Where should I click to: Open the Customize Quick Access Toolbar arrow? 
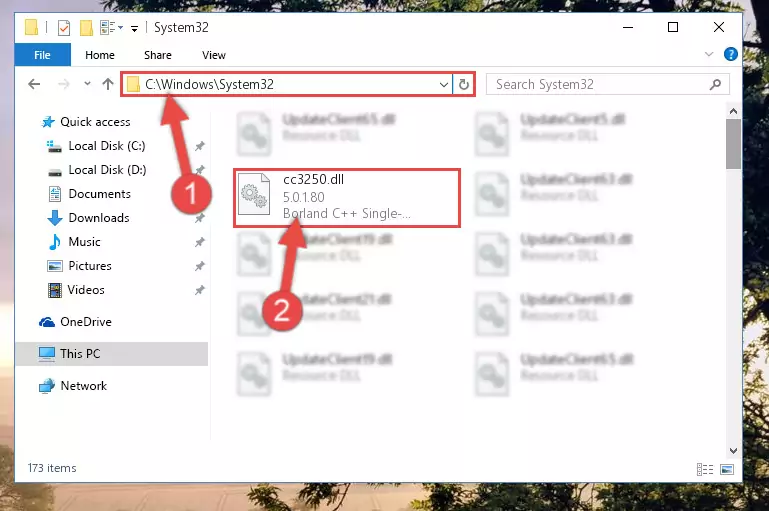point(134,29)
